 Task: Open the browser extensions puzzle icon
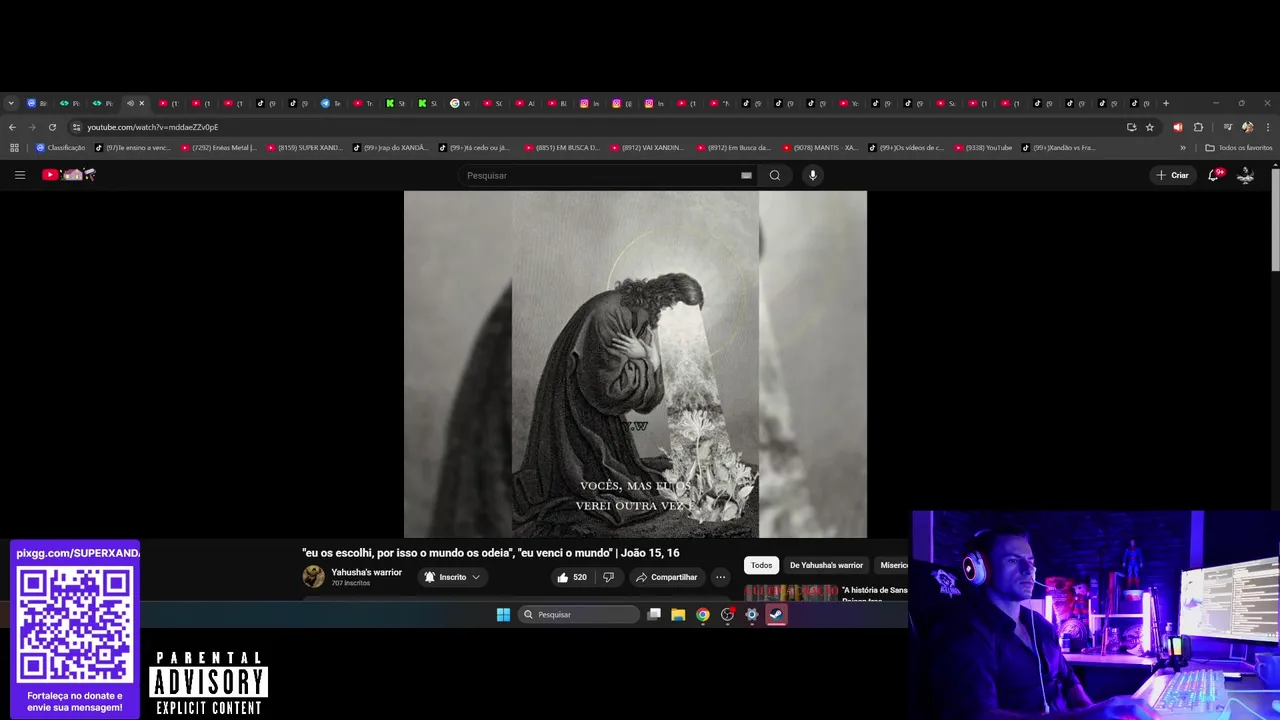(x=1198, y=127)
